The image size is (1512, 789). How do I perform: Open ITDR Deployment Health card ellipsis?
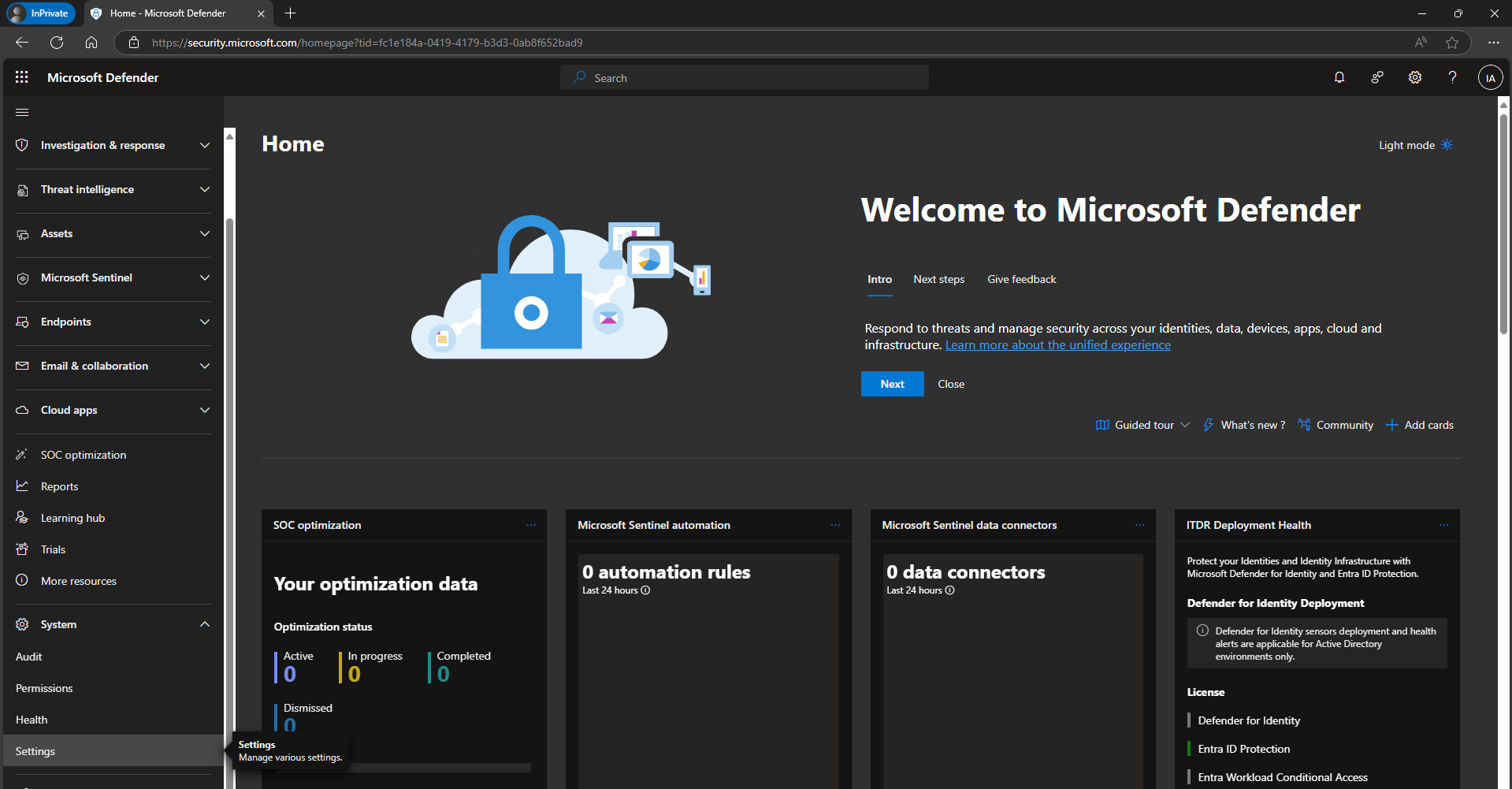point(1443,525)
